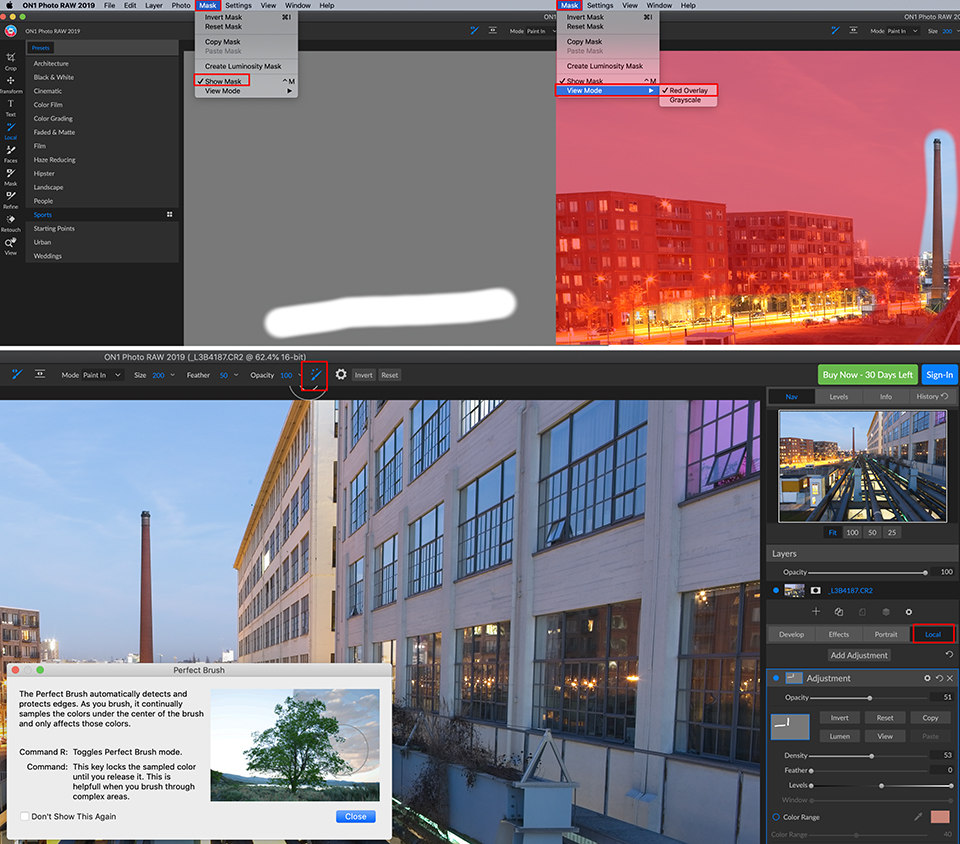Click the mask icon on _L3B4187.CR2 layer
This screenshot has width=960, height=844.
pos(816,591)
